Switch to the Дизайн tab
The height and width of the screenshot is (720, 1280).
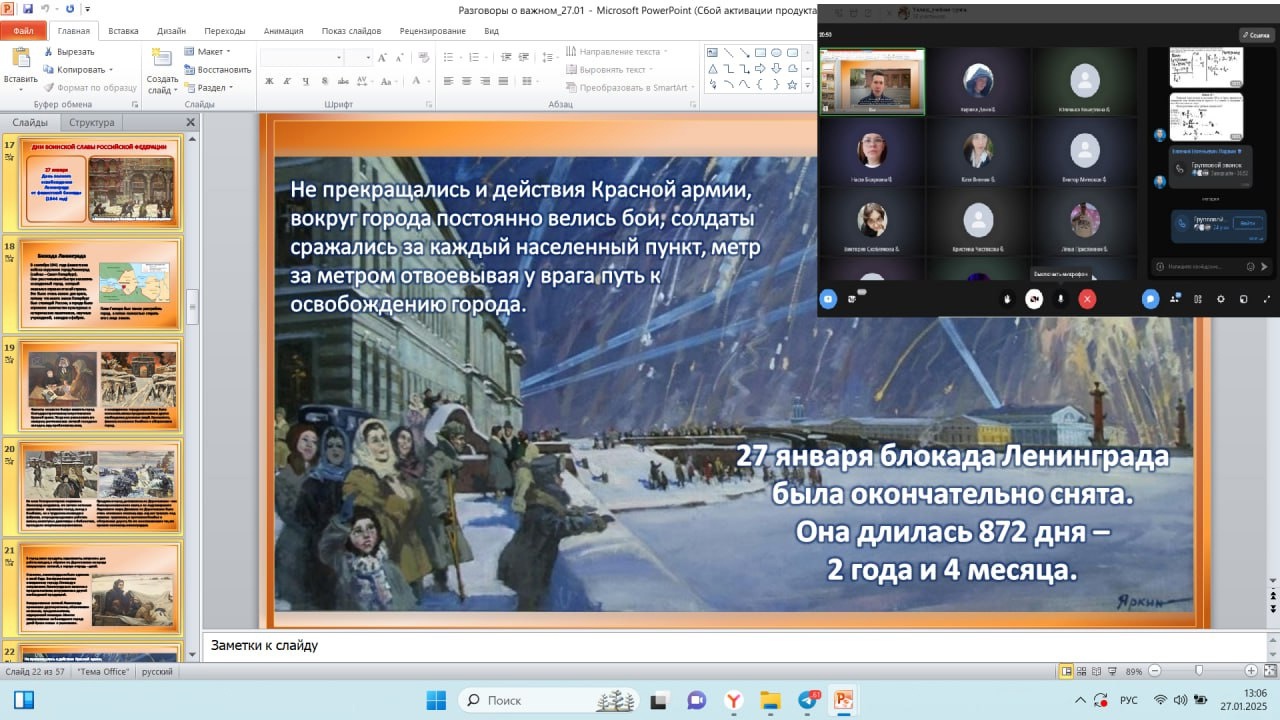[x=171, y=31]
